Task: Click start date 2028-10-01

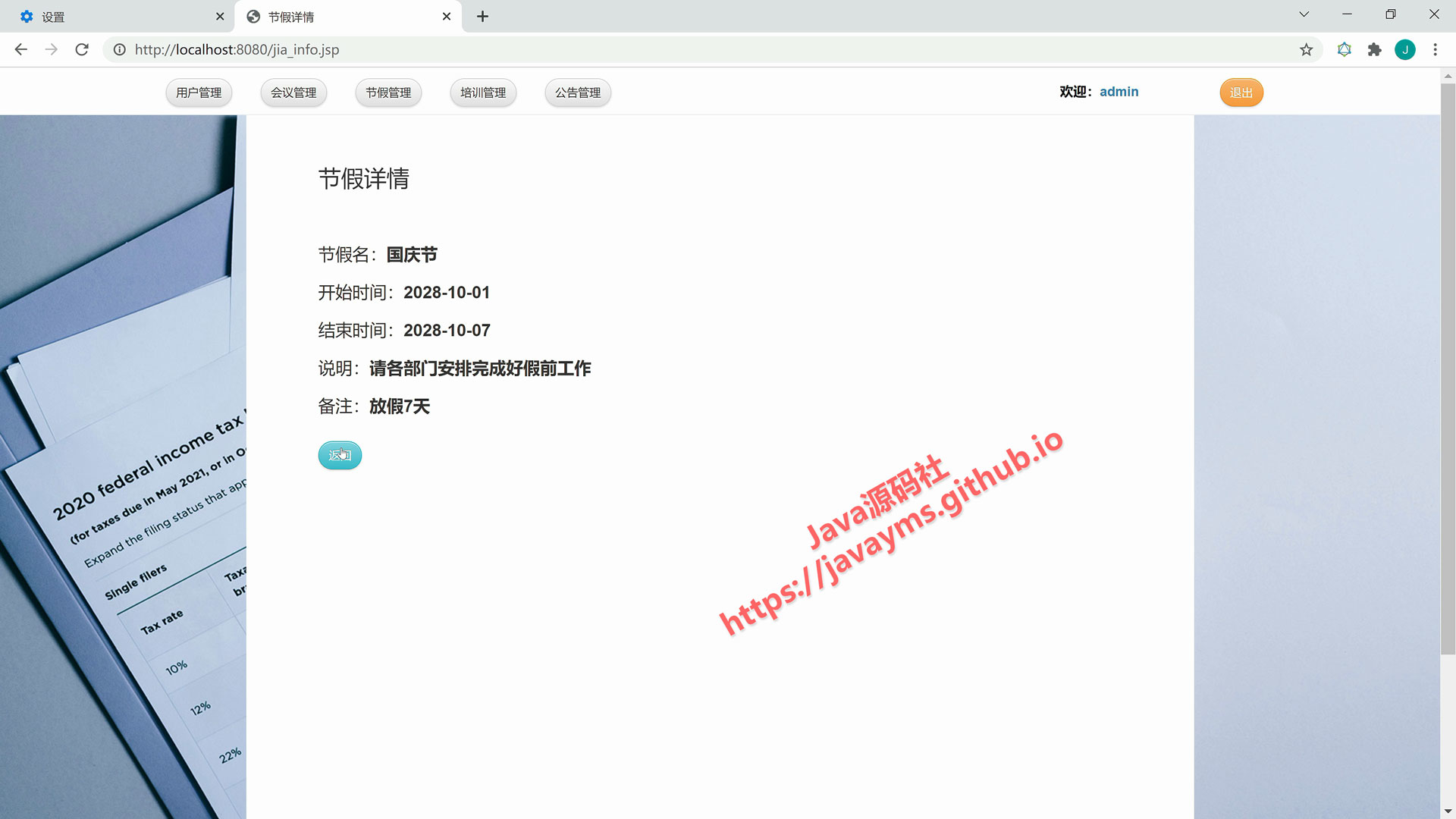Action: [x=447, y=293]
